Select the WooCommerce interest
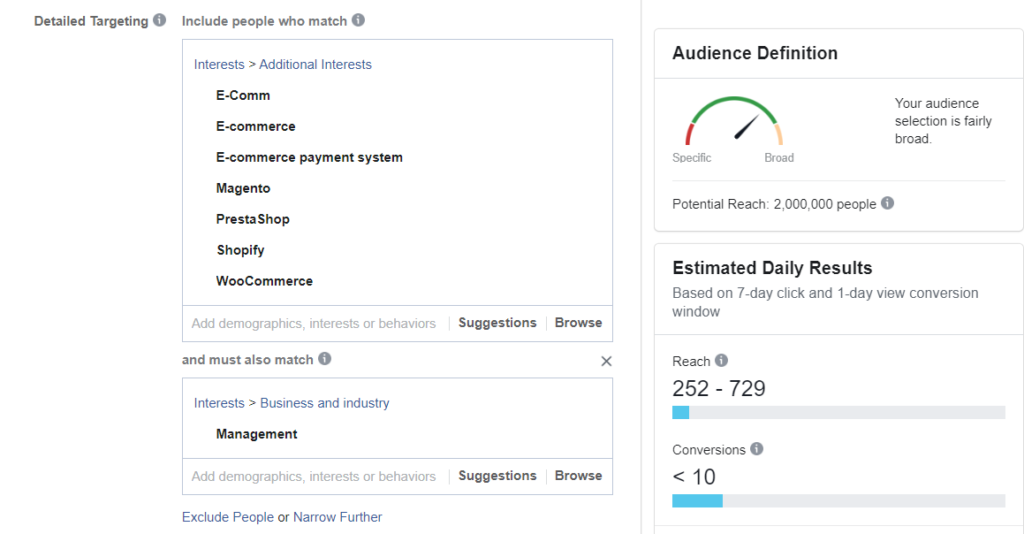The width and height of the screenshot is (1024, 534). coord(264,281)
